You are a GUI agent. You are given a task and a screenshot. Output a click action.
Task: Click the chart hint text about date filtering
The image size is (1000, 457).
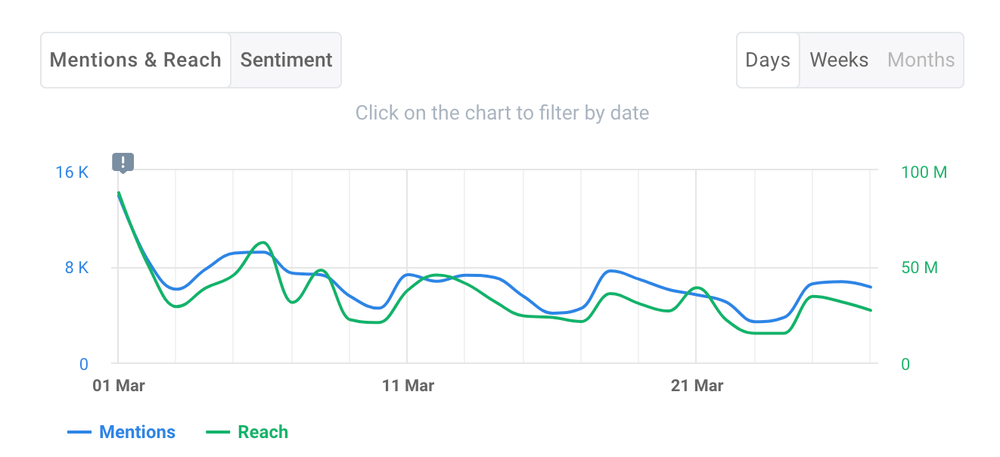coord(502,113)
